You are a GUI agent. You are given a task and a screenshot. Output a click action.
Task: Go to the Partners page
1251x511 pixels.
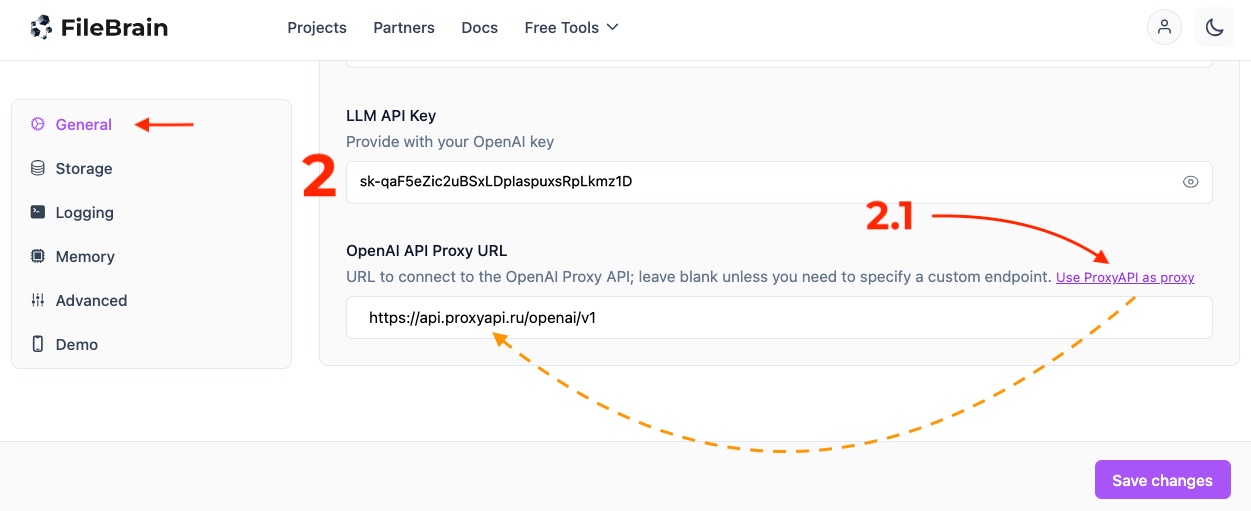pos(404,28)
